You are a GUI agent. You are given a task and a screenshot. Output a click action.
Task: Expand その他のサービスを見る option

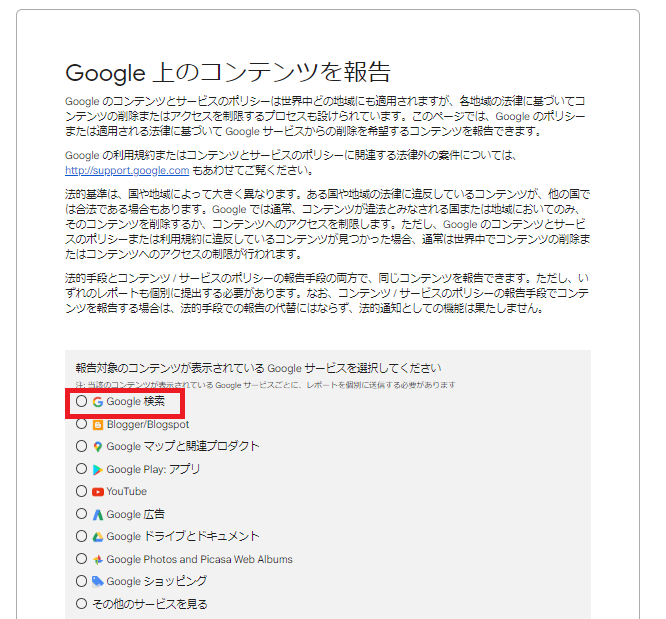pos(81,604)
